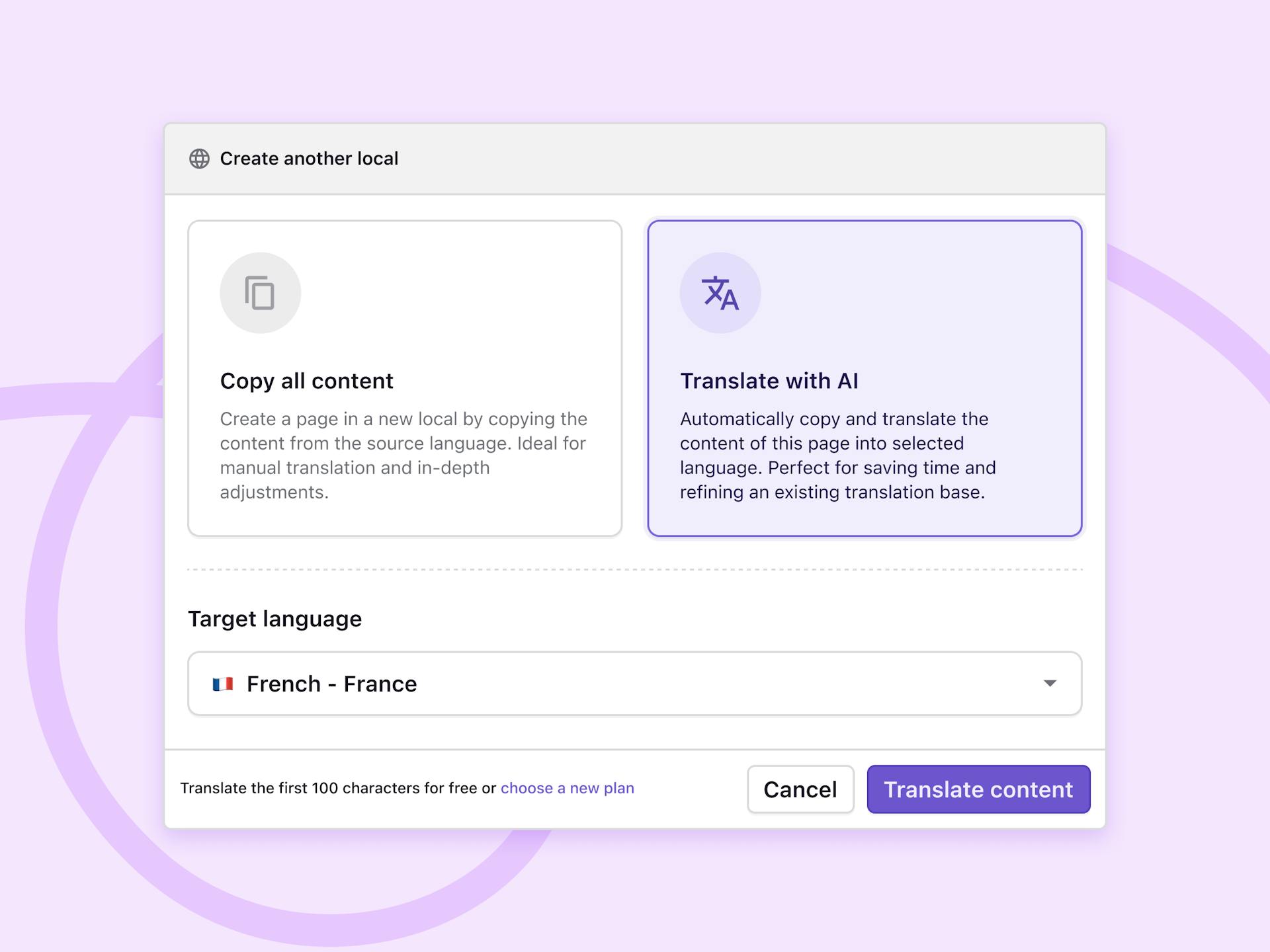Screen dimensions: 1270x952
Task: Click the "Create another local" dialog title
Action: pos(309,159)
